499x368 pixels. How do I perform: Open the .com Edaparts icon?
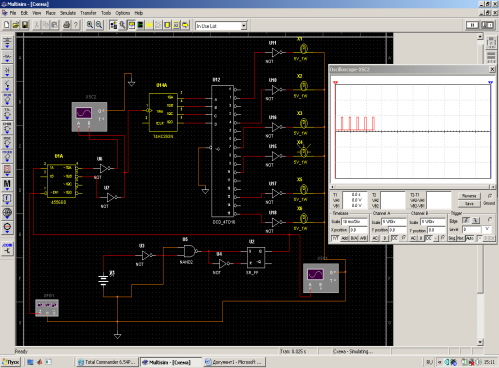coord(7,249)
